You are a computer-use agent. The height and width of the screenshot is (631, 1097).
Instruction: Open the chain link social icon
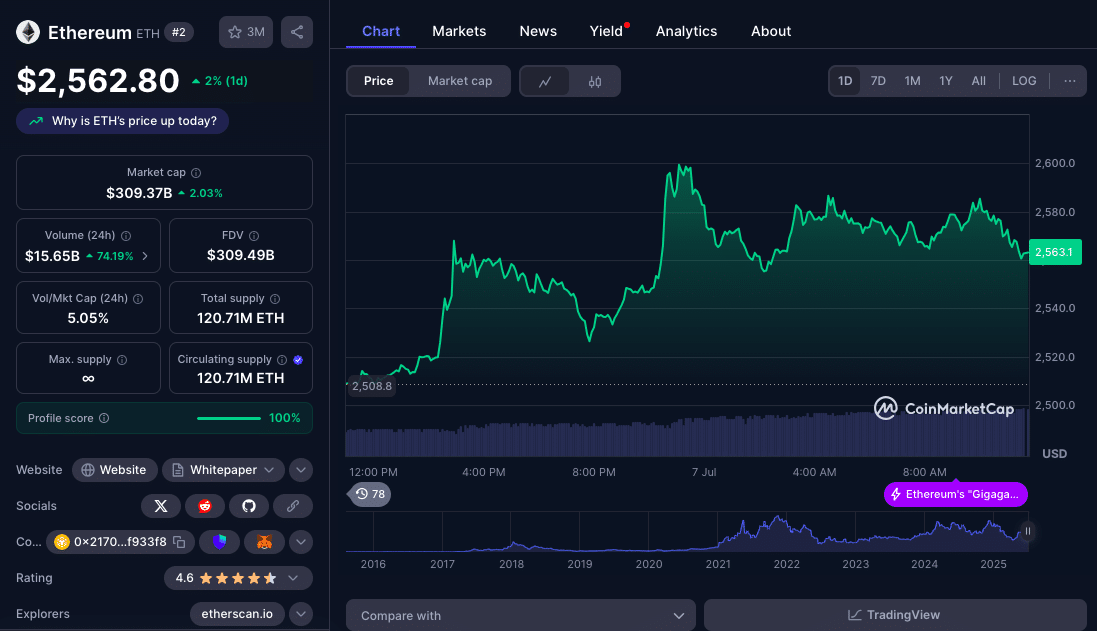[292, 506]
